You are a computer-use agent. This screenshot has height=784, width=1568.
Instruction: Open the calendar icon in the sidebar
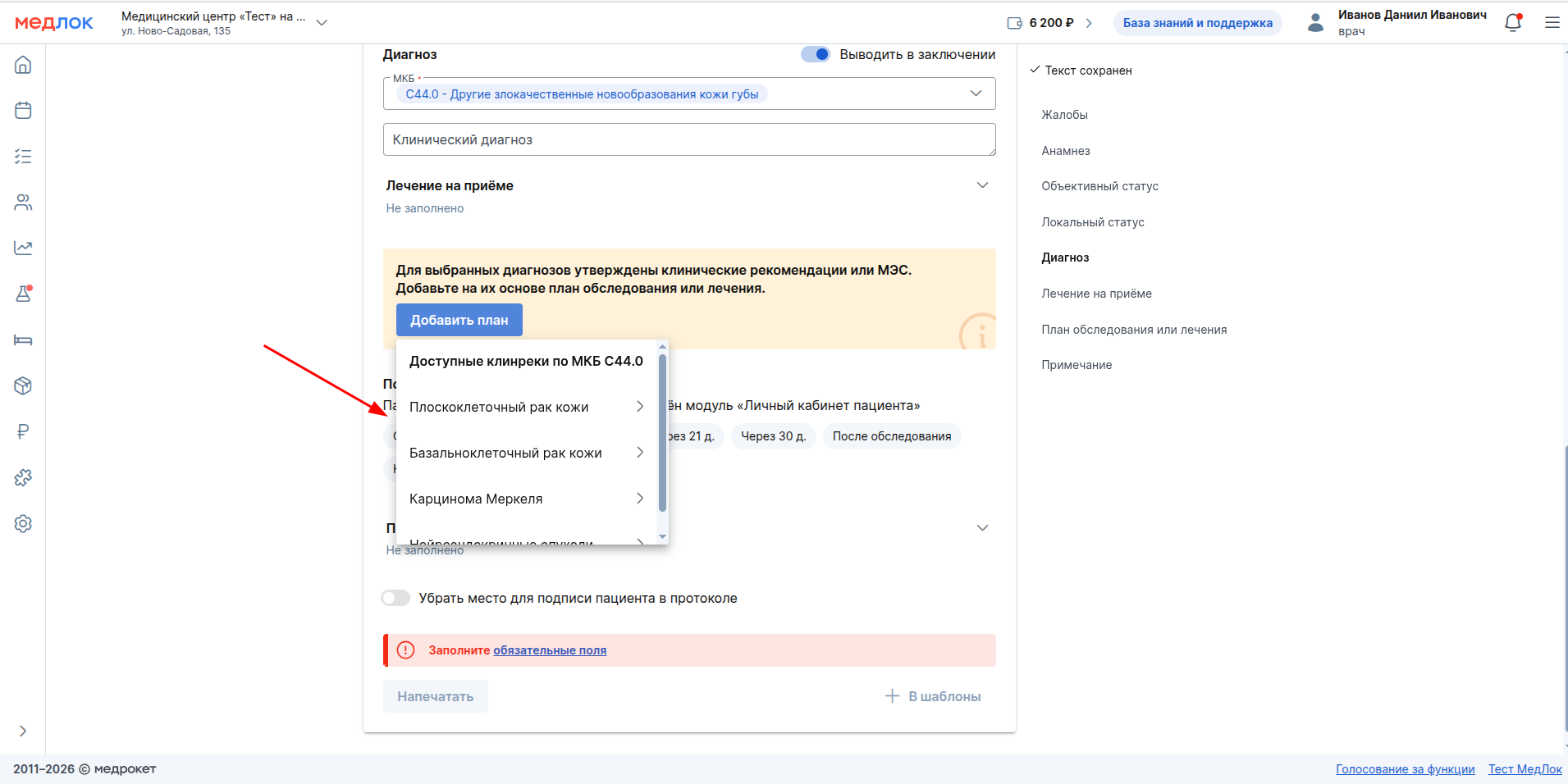coord(23,111)
